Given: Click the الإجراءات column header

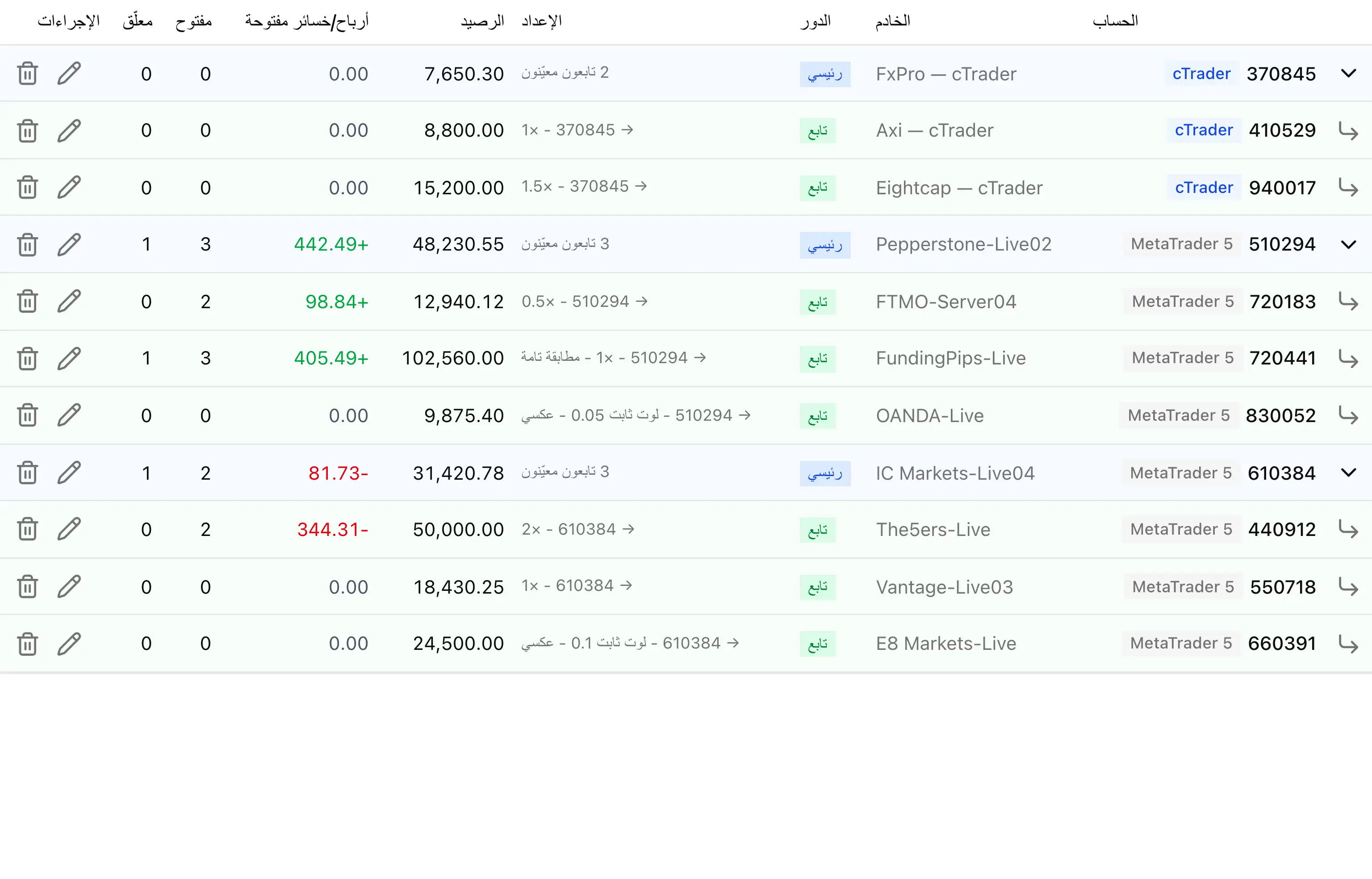Looking at the screenshot, I should pos(68,21).
